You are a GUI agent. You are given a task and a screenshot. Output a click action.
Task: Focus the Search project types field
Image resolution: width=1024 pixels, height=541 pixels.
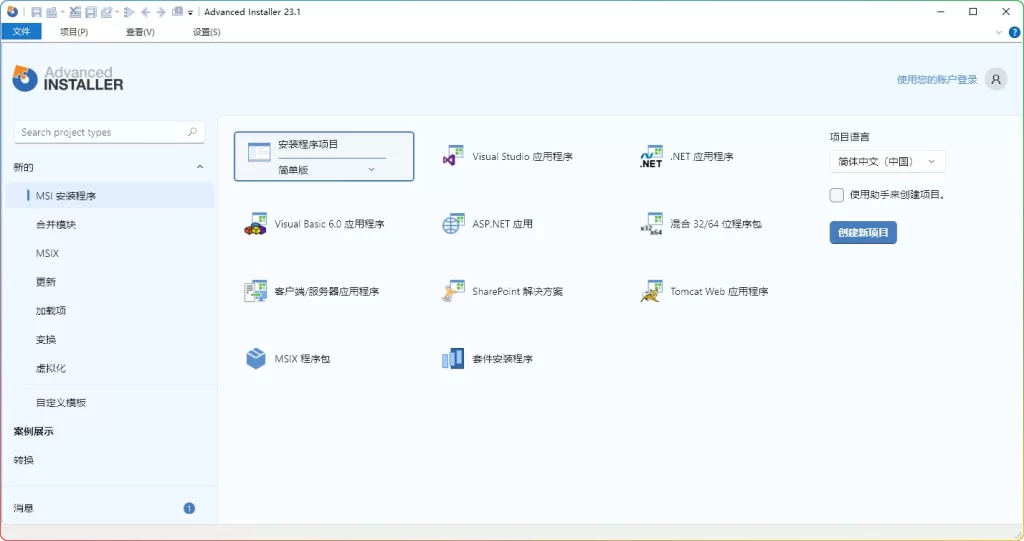[x=102, y=132]
